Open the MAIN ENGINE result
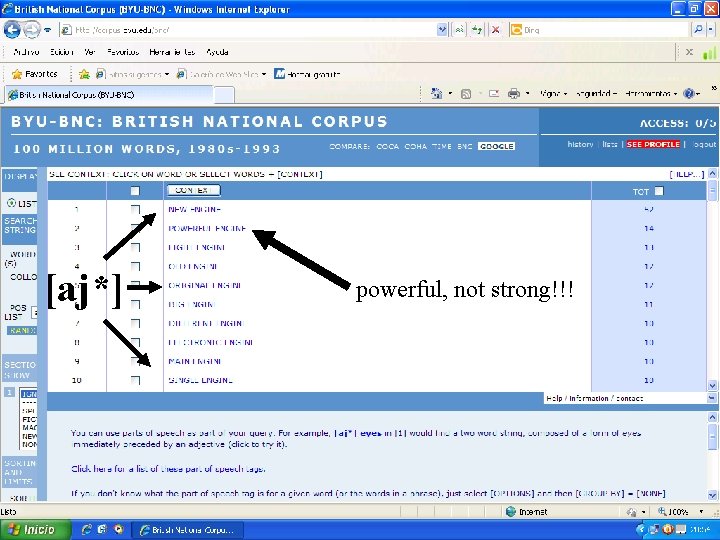720x540 pixels. pyautogui.click(x=195, y=361)
